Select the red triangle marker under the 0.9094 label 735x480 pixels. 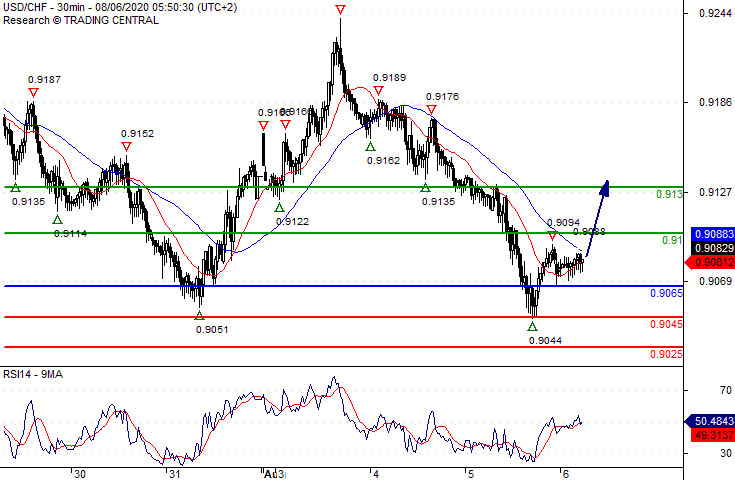(x=552, y=235)
